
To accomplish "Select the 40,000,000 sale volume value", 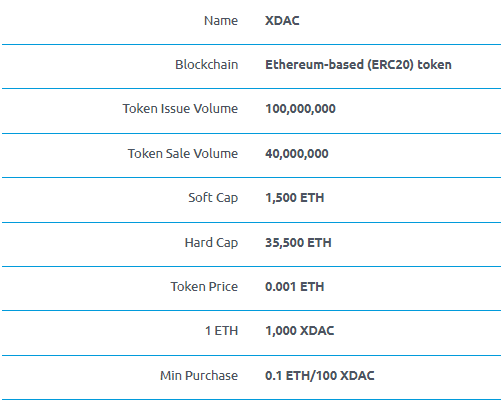I will point(297,154).
